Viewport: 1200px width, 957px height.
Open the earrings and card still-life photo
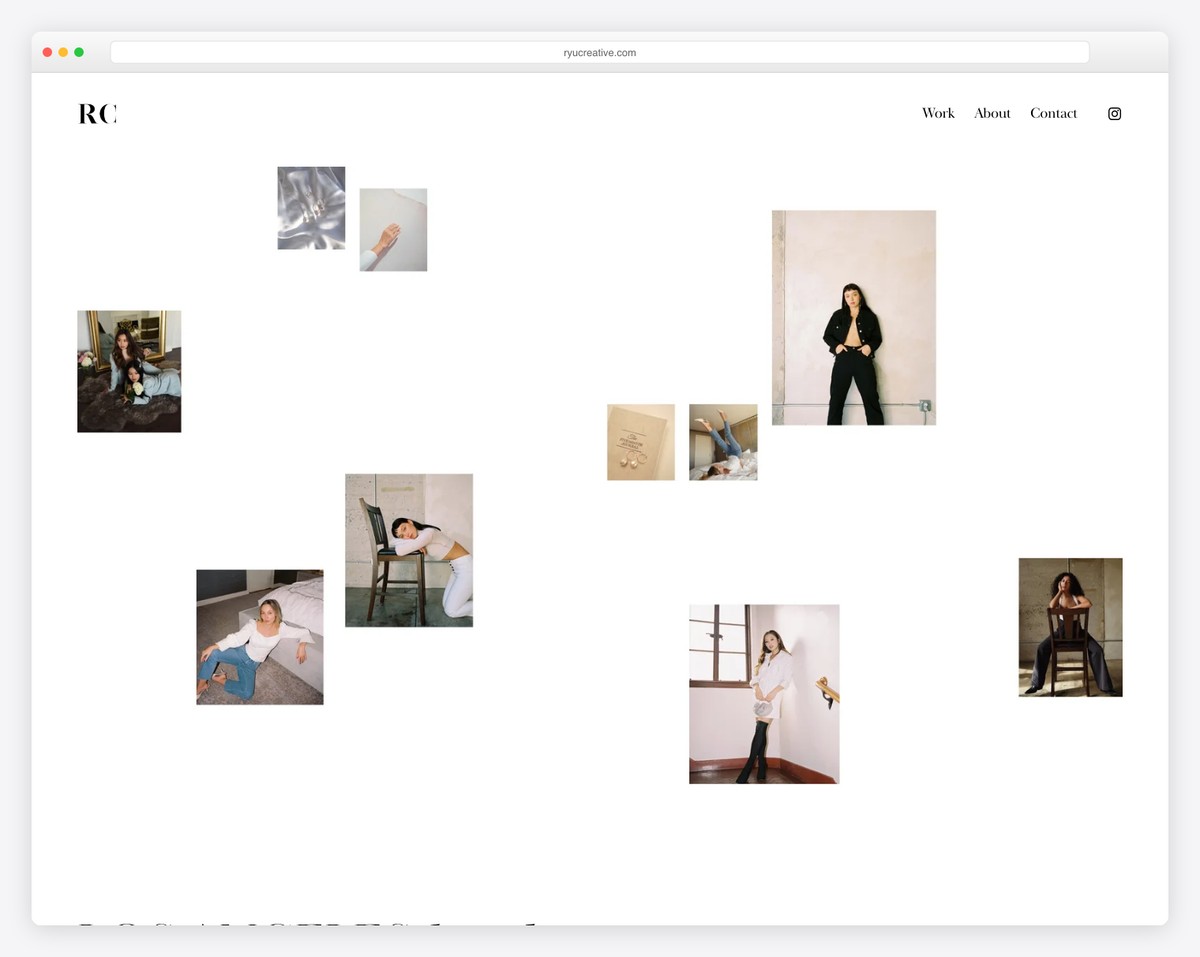point(640,442)
